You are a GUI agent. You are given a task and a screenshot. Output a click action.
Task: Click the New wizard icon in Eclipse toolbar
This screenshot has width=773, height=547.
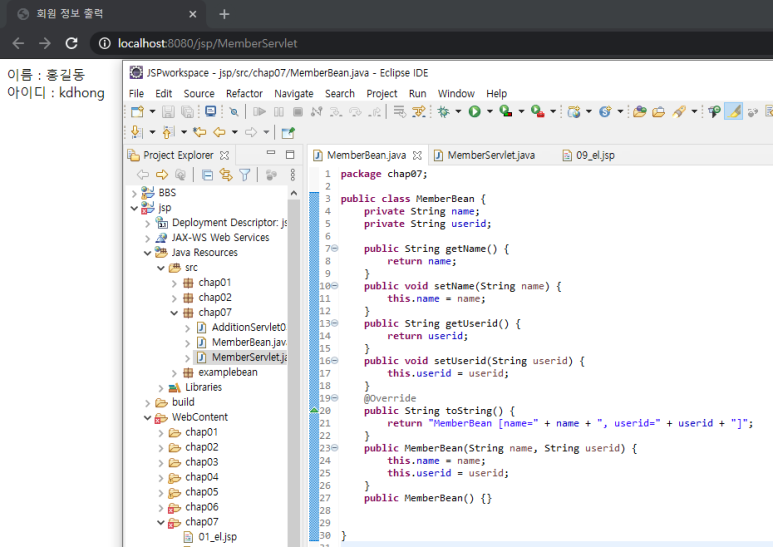pos(138,112)
